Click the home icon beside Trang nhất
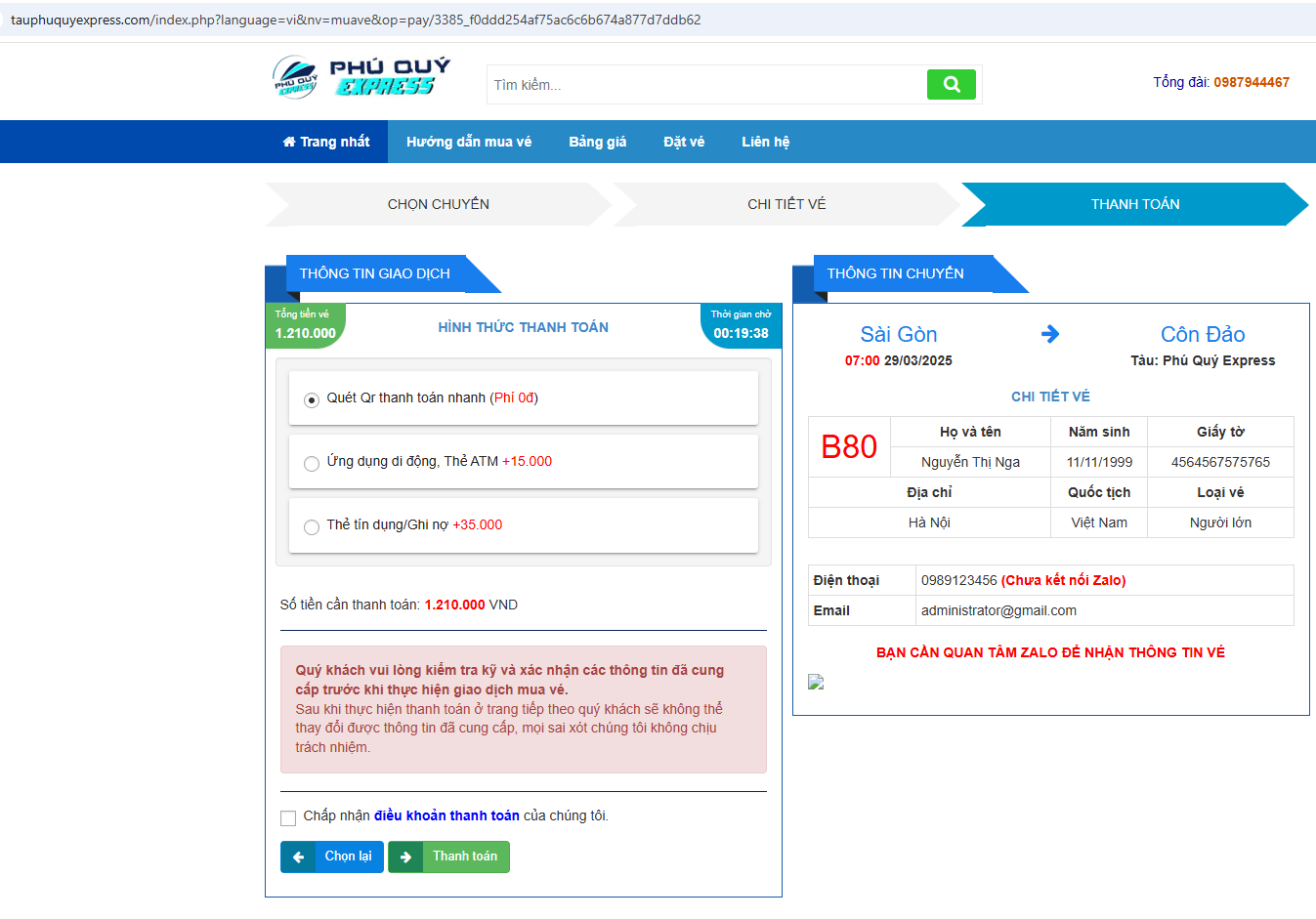The width and height of the screenshot is (1316, 919). coord(289,142)
